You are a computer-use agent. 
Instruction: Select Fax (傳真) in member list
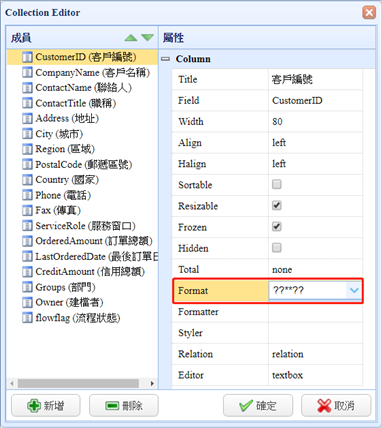58,210
